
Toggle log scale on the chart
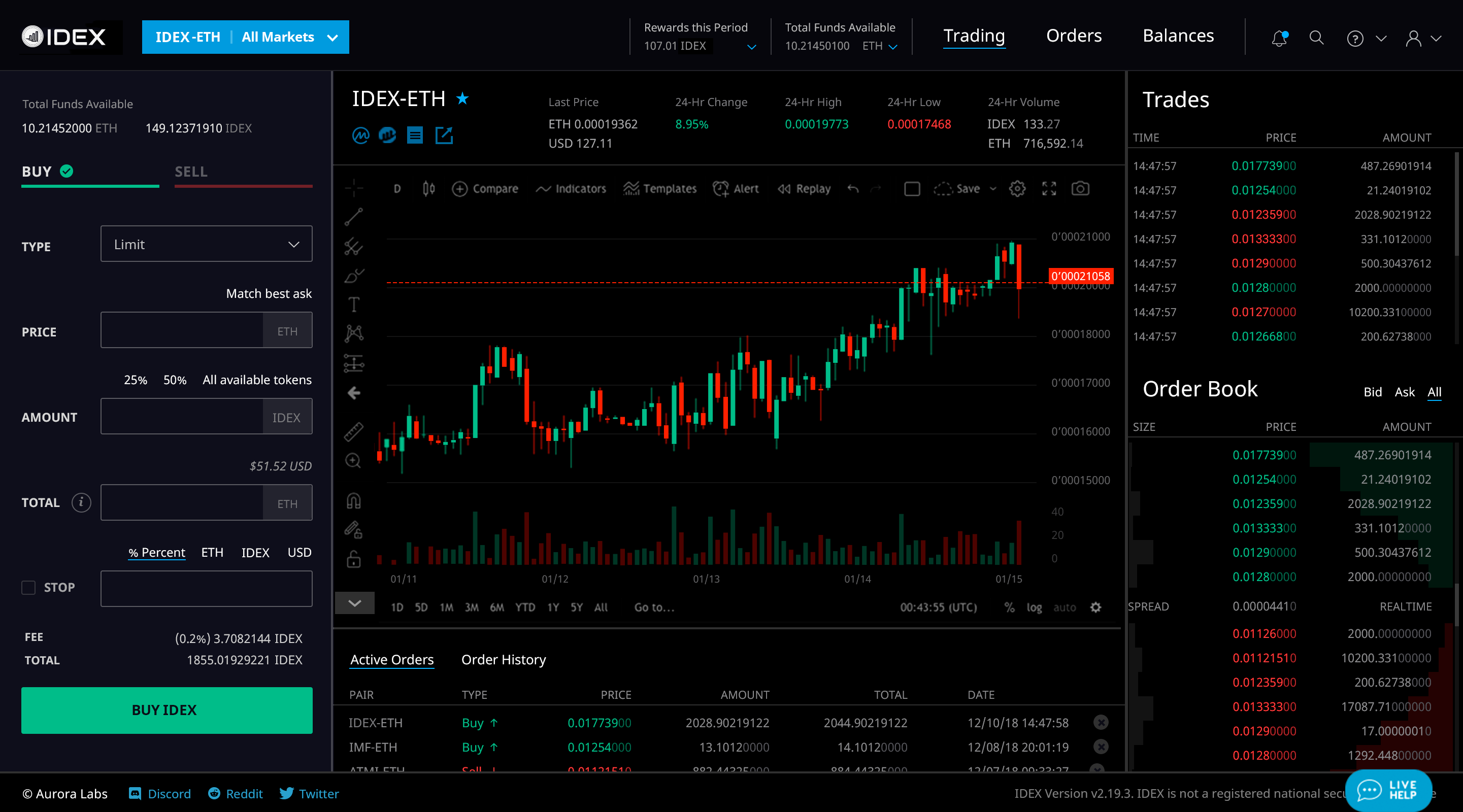pos(1034,607)
